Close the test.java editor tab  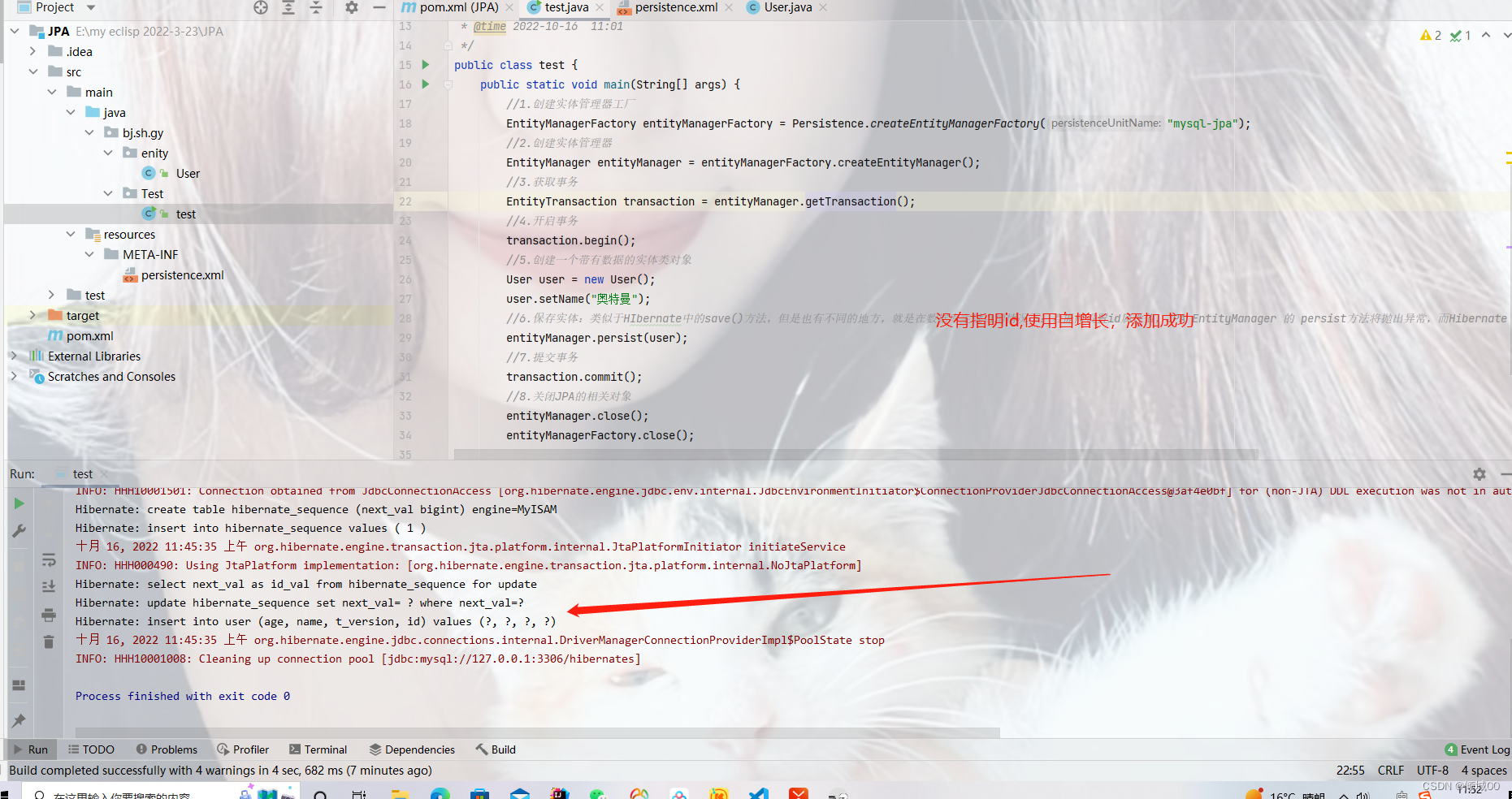click(600, 7)
